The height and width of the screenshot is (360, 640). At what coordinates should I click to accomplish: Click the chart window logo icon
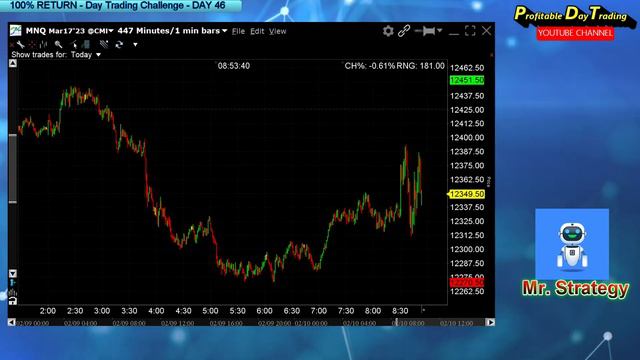tap(16, 31)
